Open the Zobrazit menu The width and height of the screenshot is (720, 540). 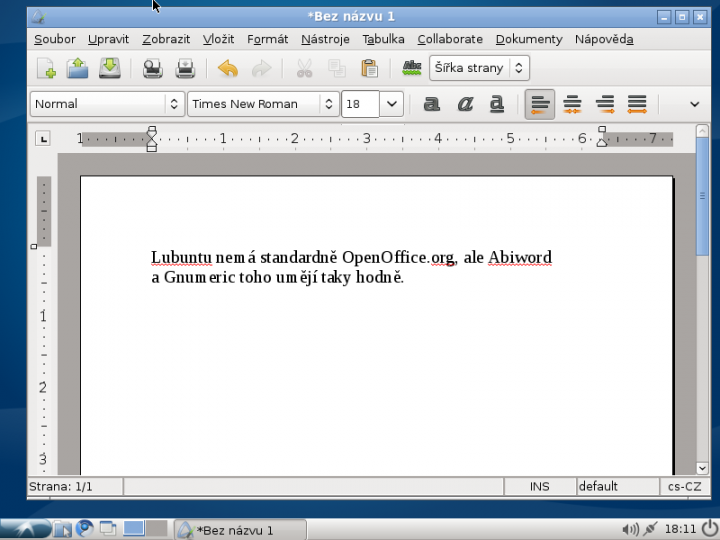click(x=166, y=39)
